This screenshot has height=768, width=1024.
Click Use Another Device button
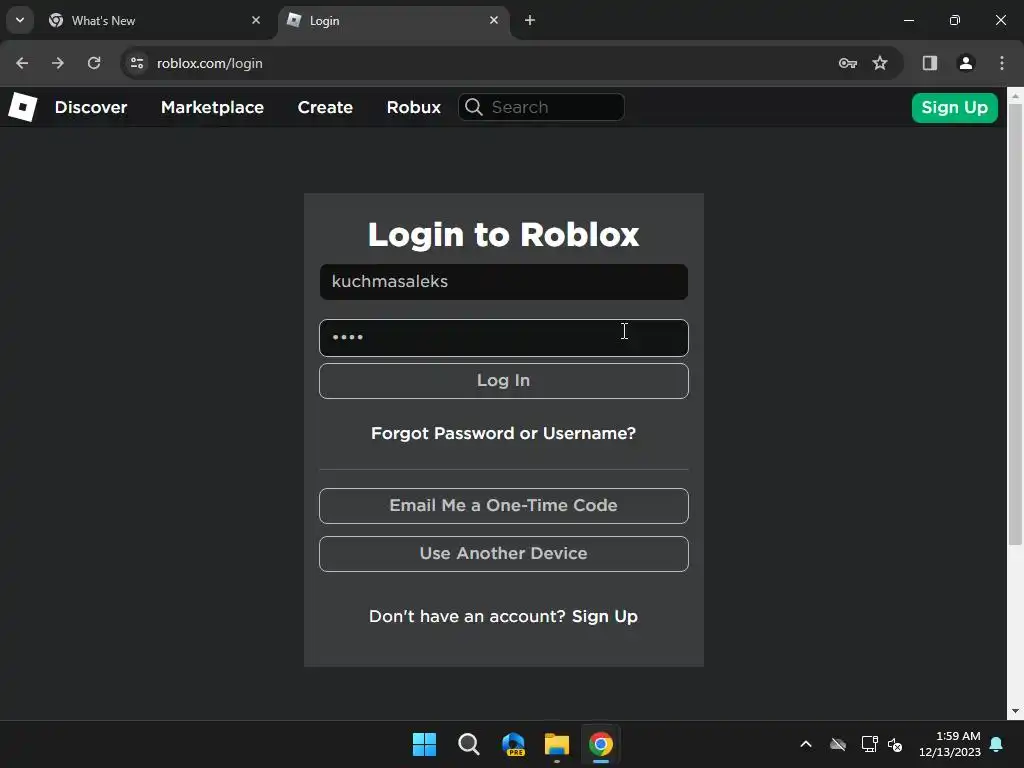point(504,554)
